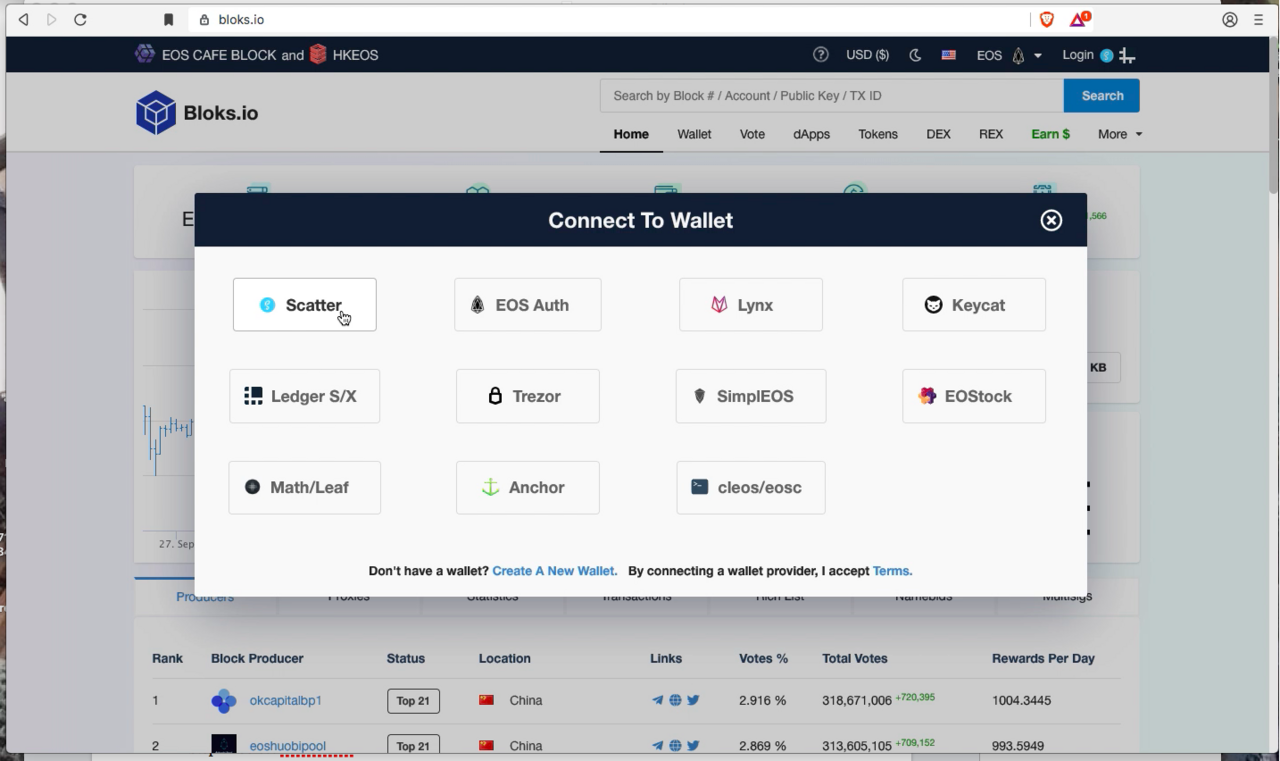Viewport: 1280px width, 761px height.
Task: Open browser hamburger menu
Action: (x=1259, y=19)
